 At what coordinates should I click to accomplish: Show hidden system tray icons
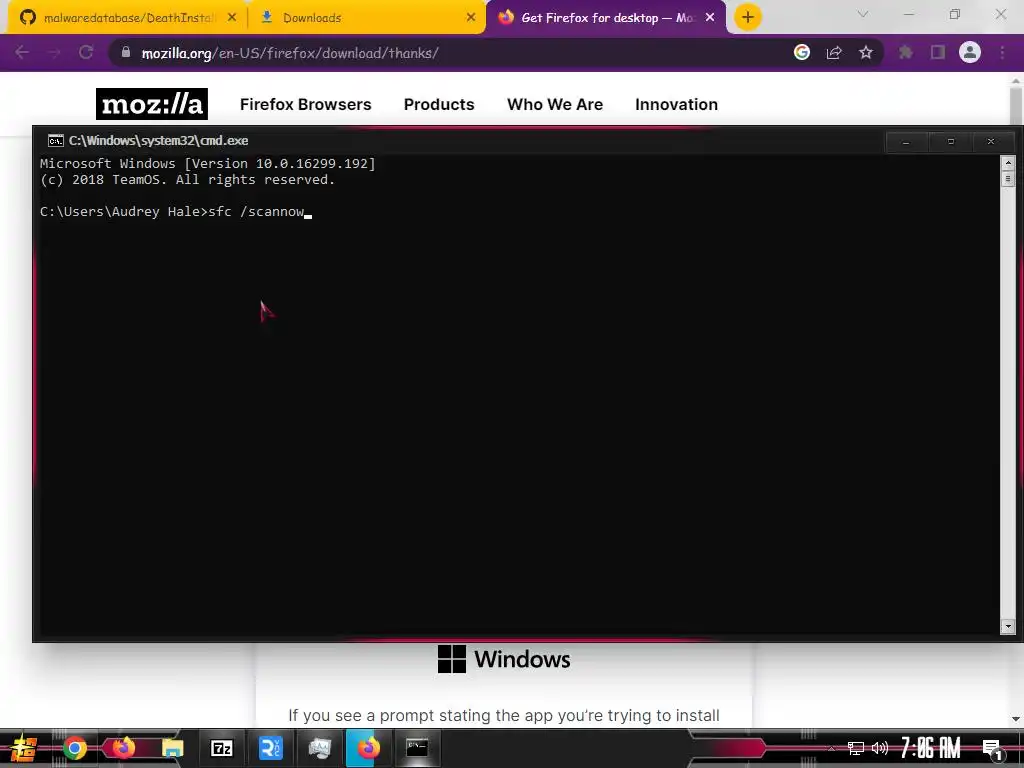(831, 748)
